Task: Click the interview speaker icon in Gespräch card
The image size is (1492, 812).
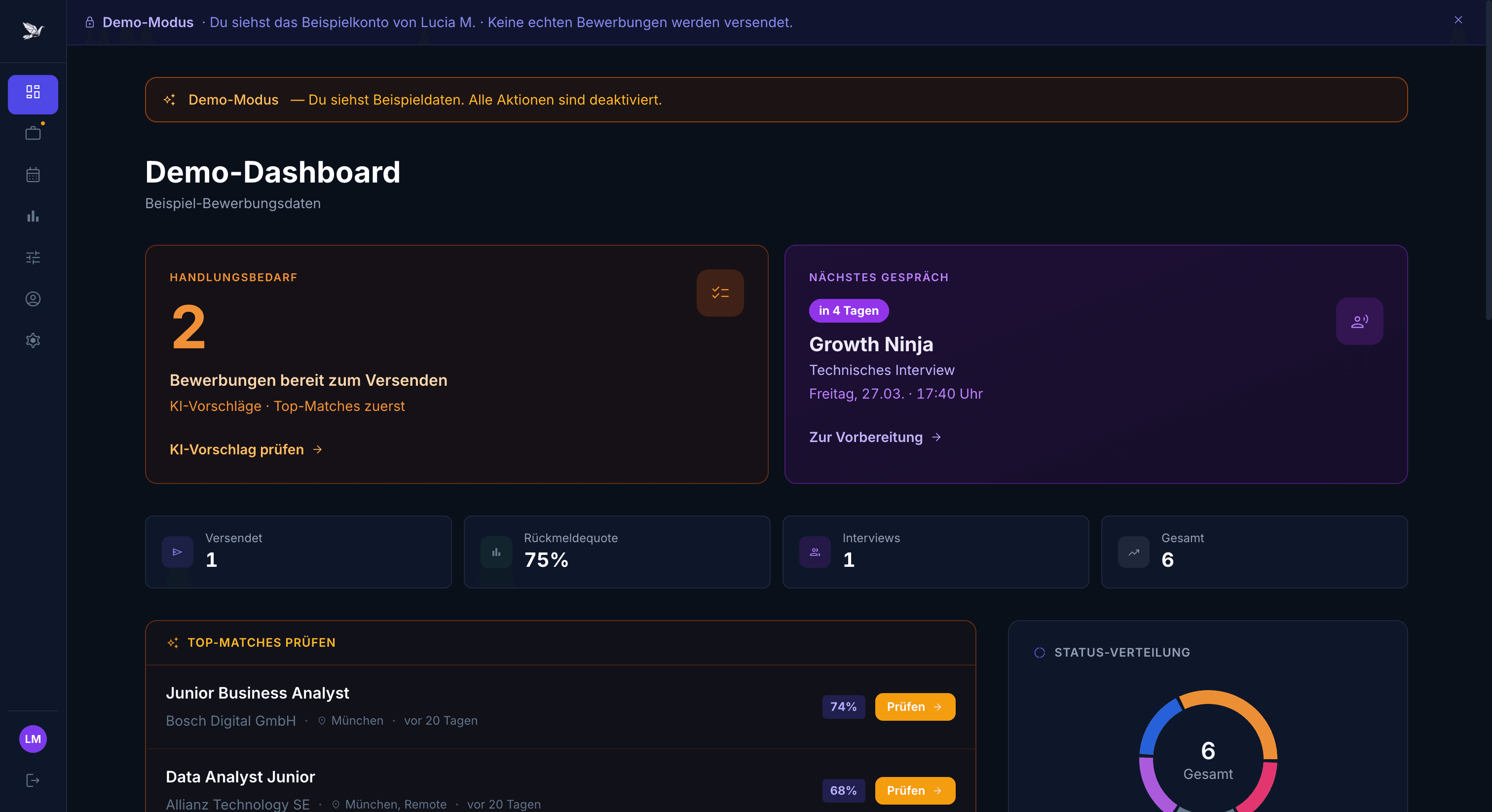Action: click(x=1359, y=322)
